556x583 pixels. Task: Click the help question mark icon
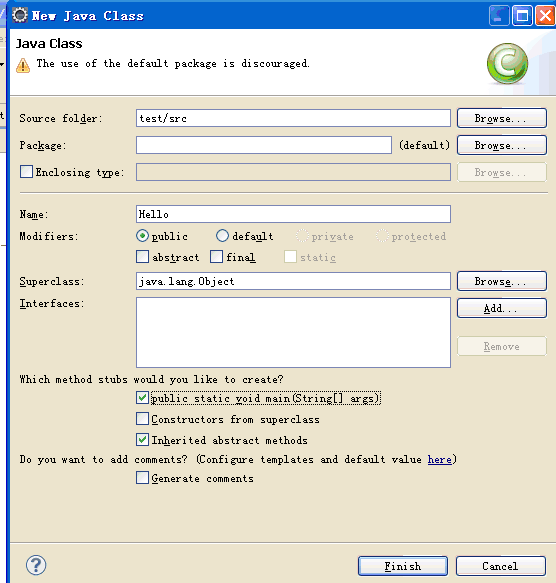pyautogui.click(x=36, y=565)
